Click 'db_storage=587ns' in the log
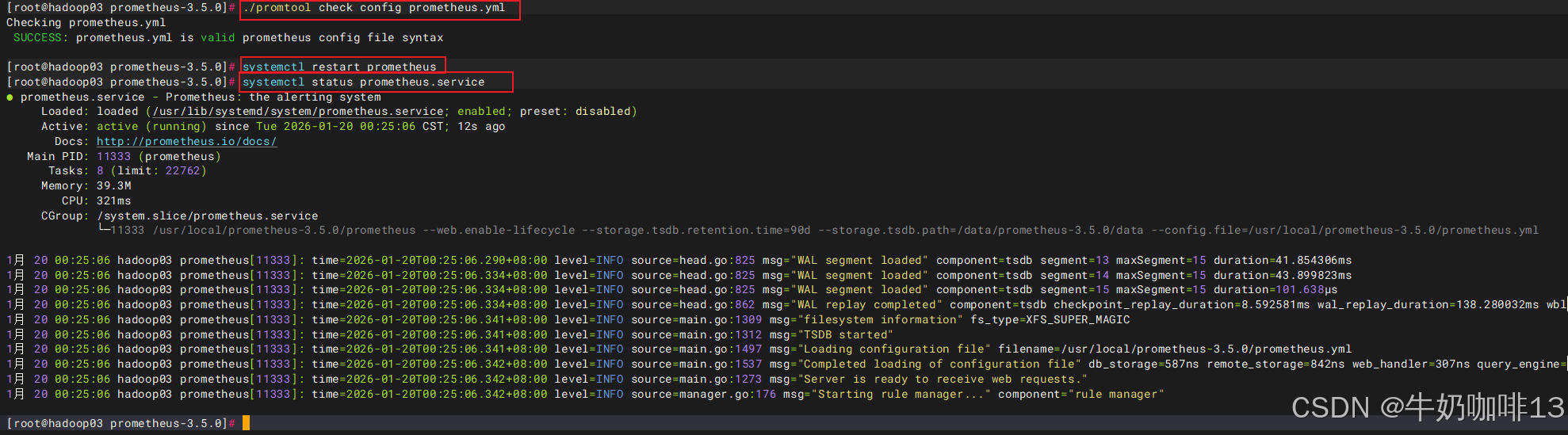The image size is (1568, 435). (1144, 364)
